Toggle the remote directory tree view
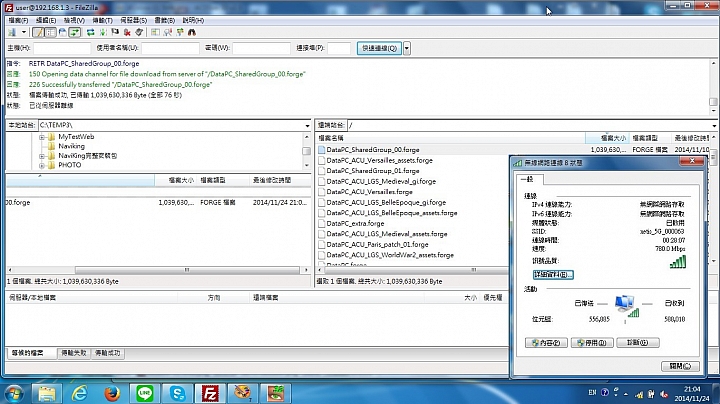 62,32
